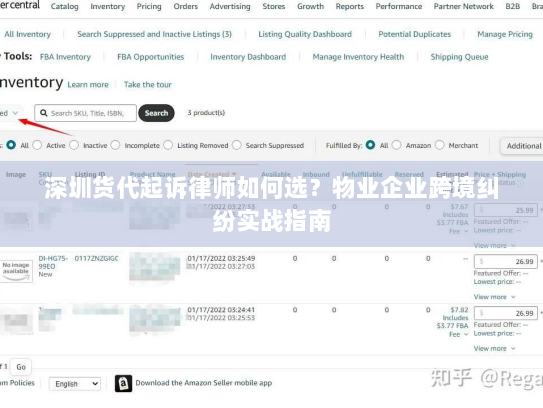This screenshot has height=408, width=543.
Task: Select the Active radio button
Action: pos(37,145)
